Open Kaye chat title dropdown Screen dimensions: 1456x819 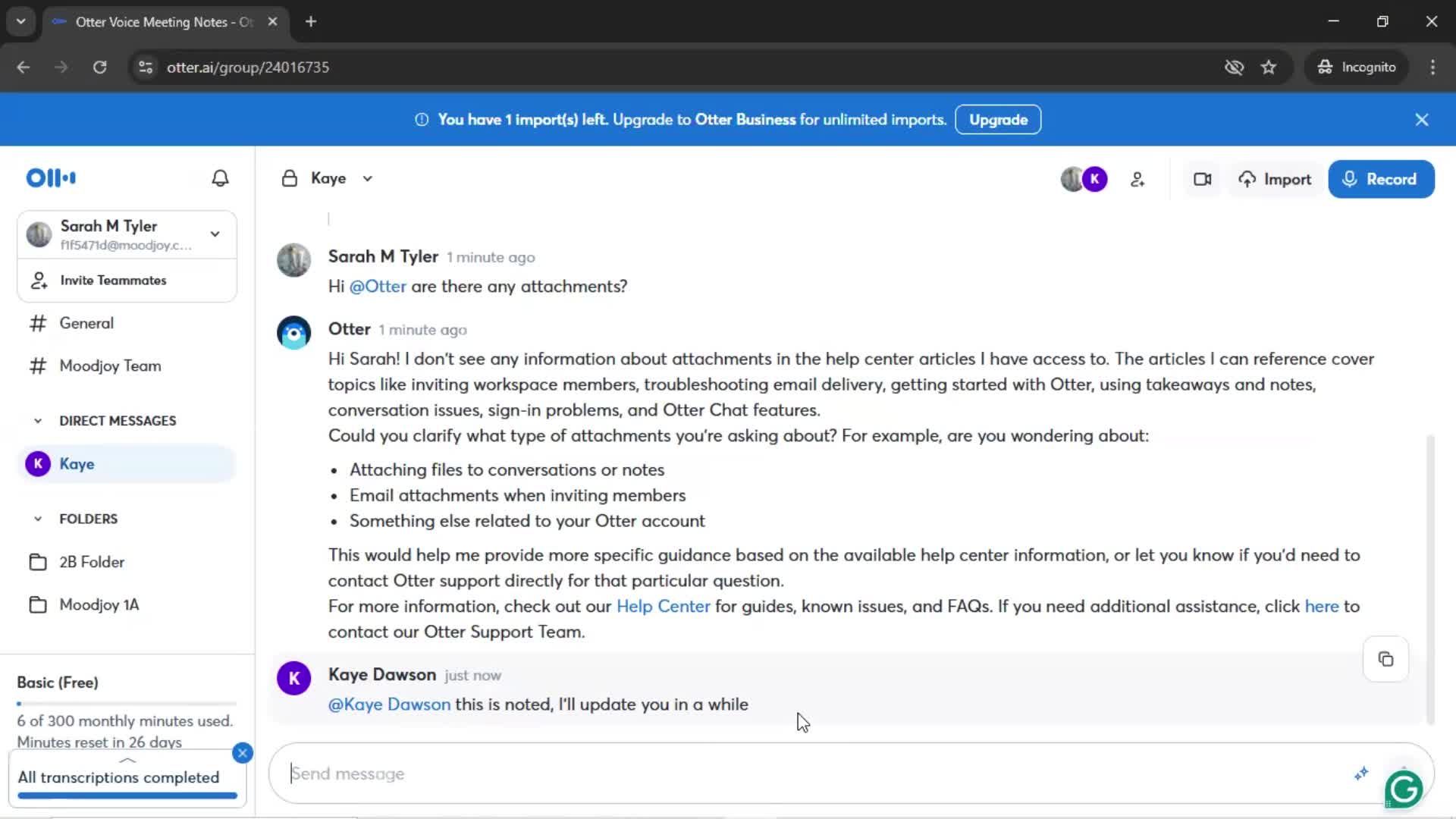[368, 179]
